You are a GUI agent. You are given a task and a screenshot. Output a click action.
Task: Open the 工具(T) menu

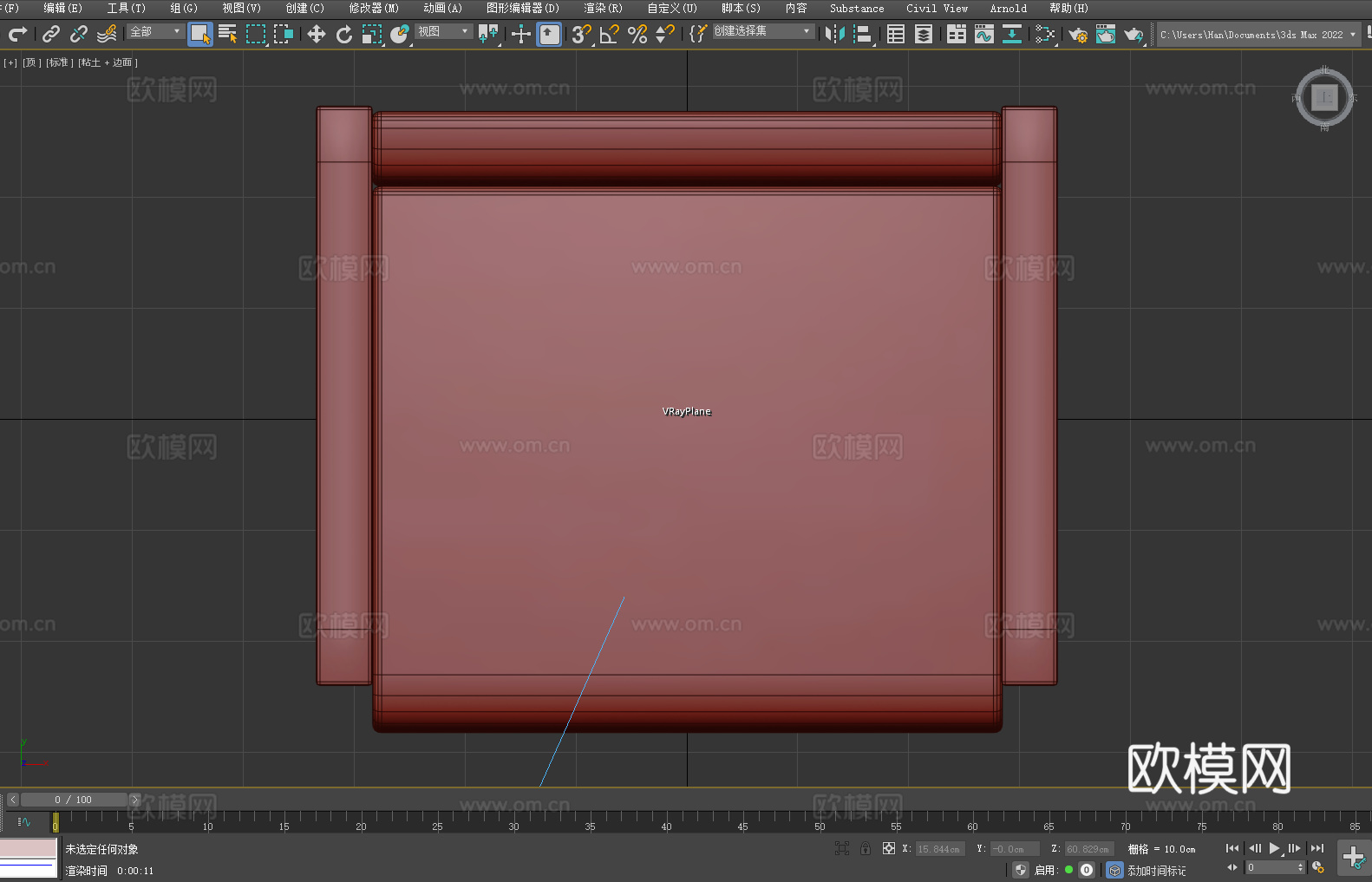click(x=126, y=8)
